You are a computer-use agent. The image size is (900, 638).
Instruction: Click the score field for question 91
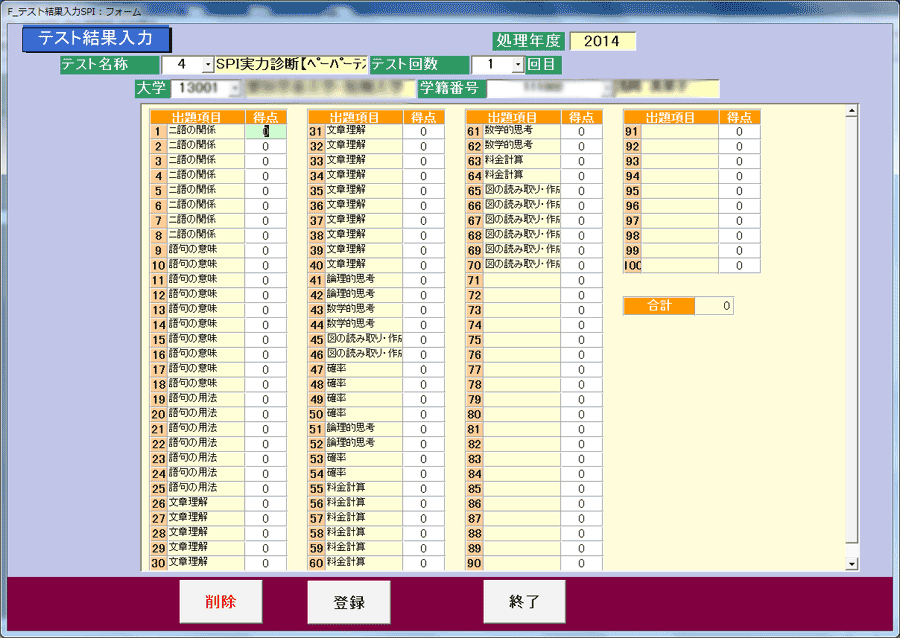tap(739, 131)
